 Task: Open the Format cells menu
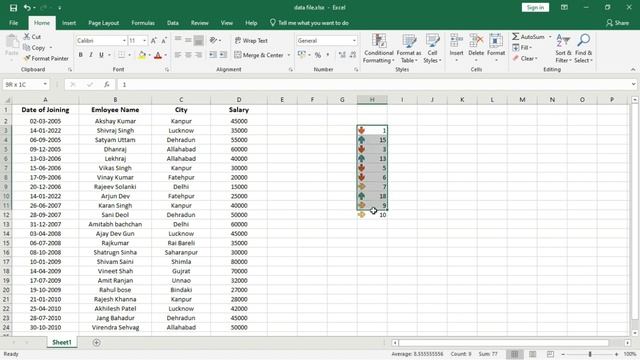496,49
